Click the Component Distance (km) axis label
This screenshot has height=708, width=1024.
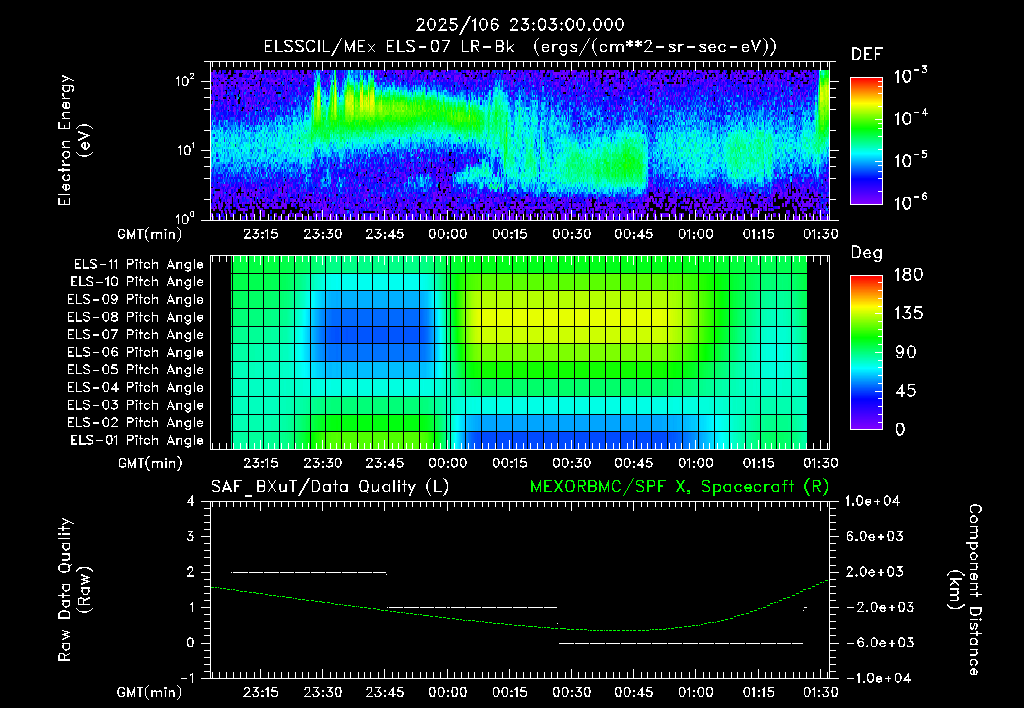tap(965, 590)
